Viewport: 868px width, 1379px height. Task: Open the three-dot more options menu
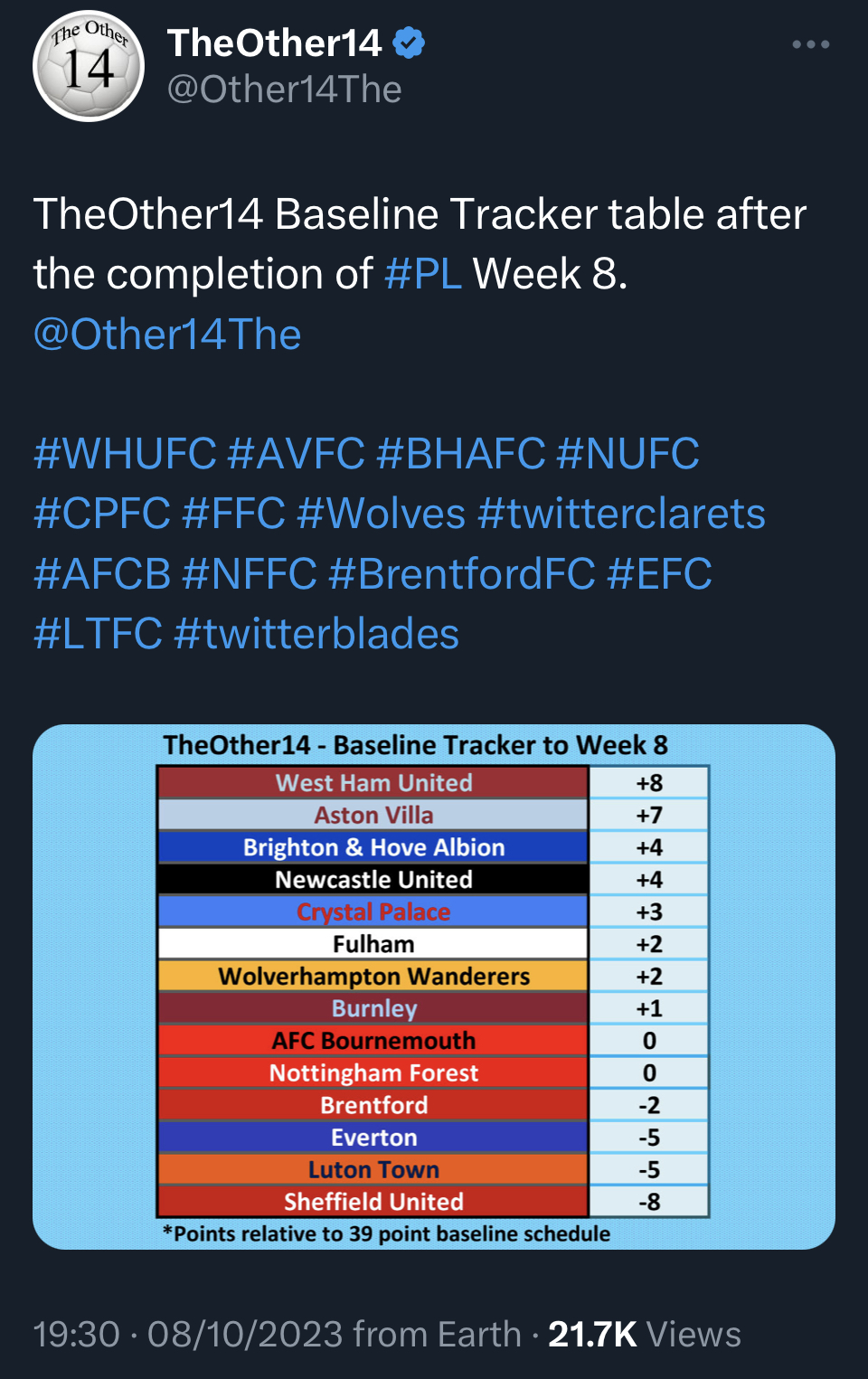tap(810, 44)
